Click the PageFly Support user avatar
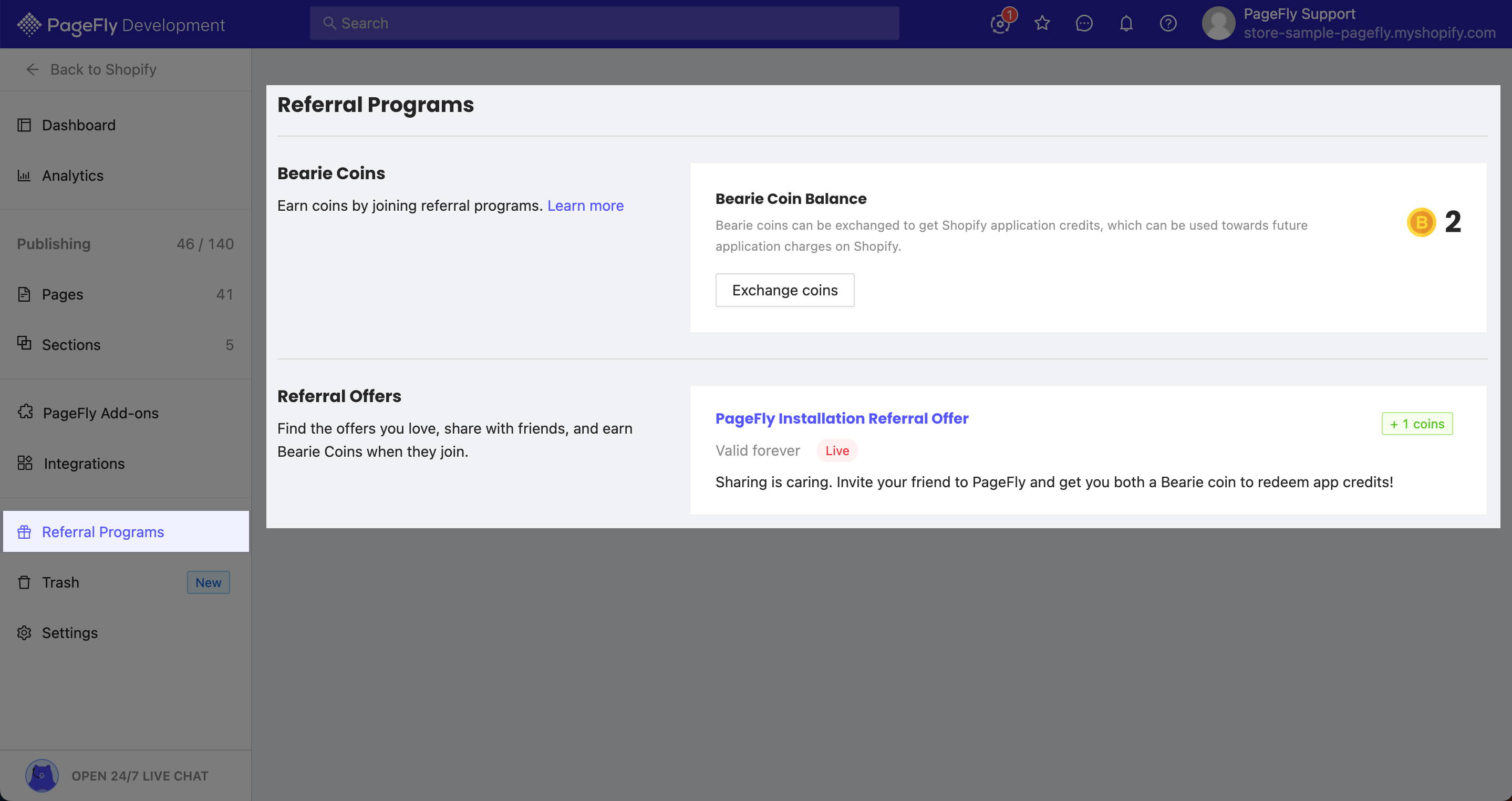Viewport: 1512px width, 801px height. coord(1218,24)
